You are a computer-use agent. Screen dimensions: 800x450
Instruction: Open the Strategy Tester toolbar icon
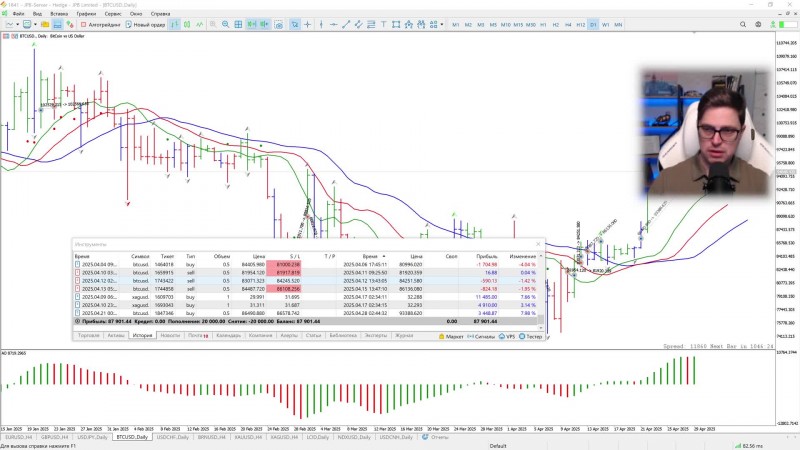[x=70, y=24]
